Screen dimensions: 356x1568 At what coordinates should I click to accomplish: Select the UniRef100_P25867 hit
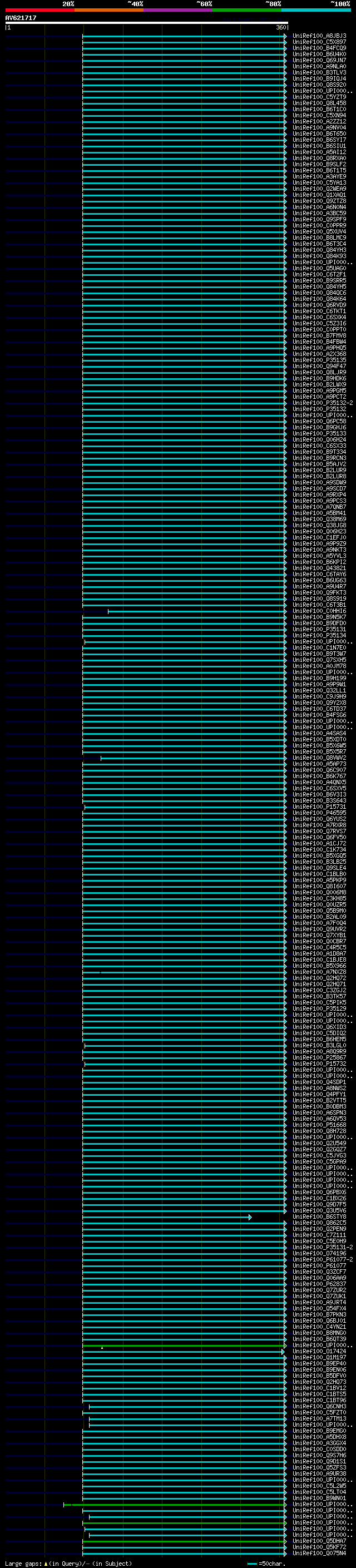tap(319, 1057)
